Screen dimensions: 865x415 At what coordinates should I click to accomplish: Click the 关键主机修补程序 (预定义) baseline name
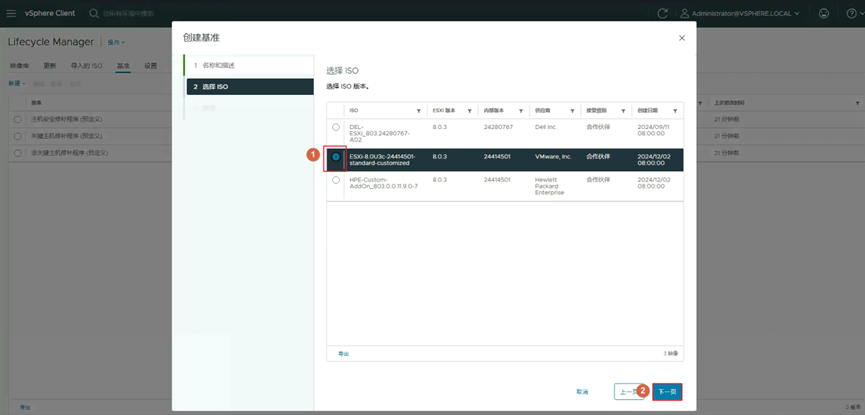[67, 136]
